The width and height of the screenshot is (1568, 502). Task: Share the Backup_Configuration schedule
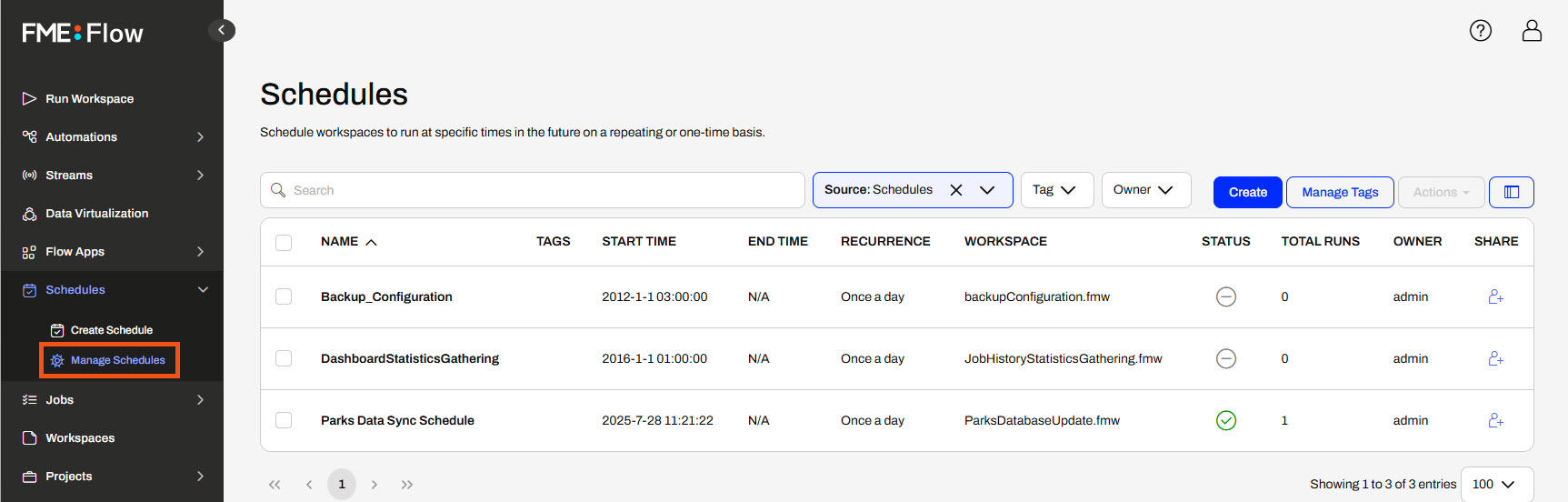point(1495,296)
